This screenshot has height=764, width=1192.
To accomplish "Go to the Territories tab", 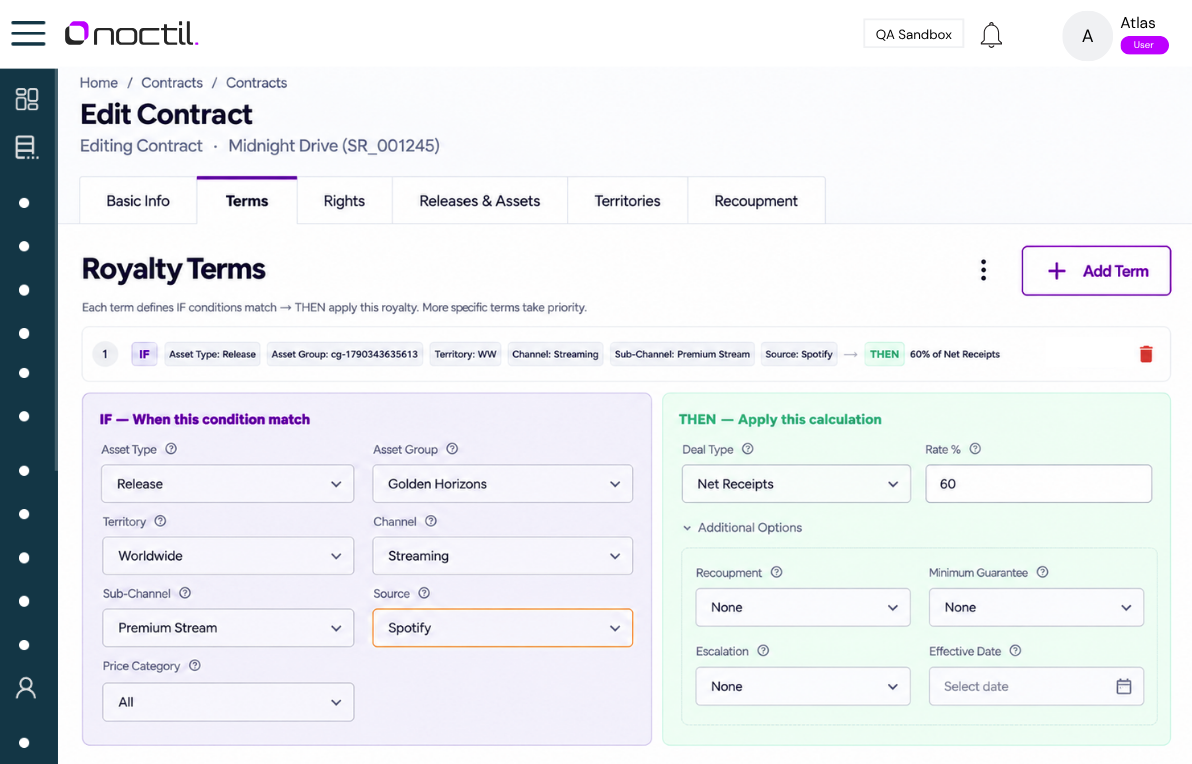I will tap(627, 201).
